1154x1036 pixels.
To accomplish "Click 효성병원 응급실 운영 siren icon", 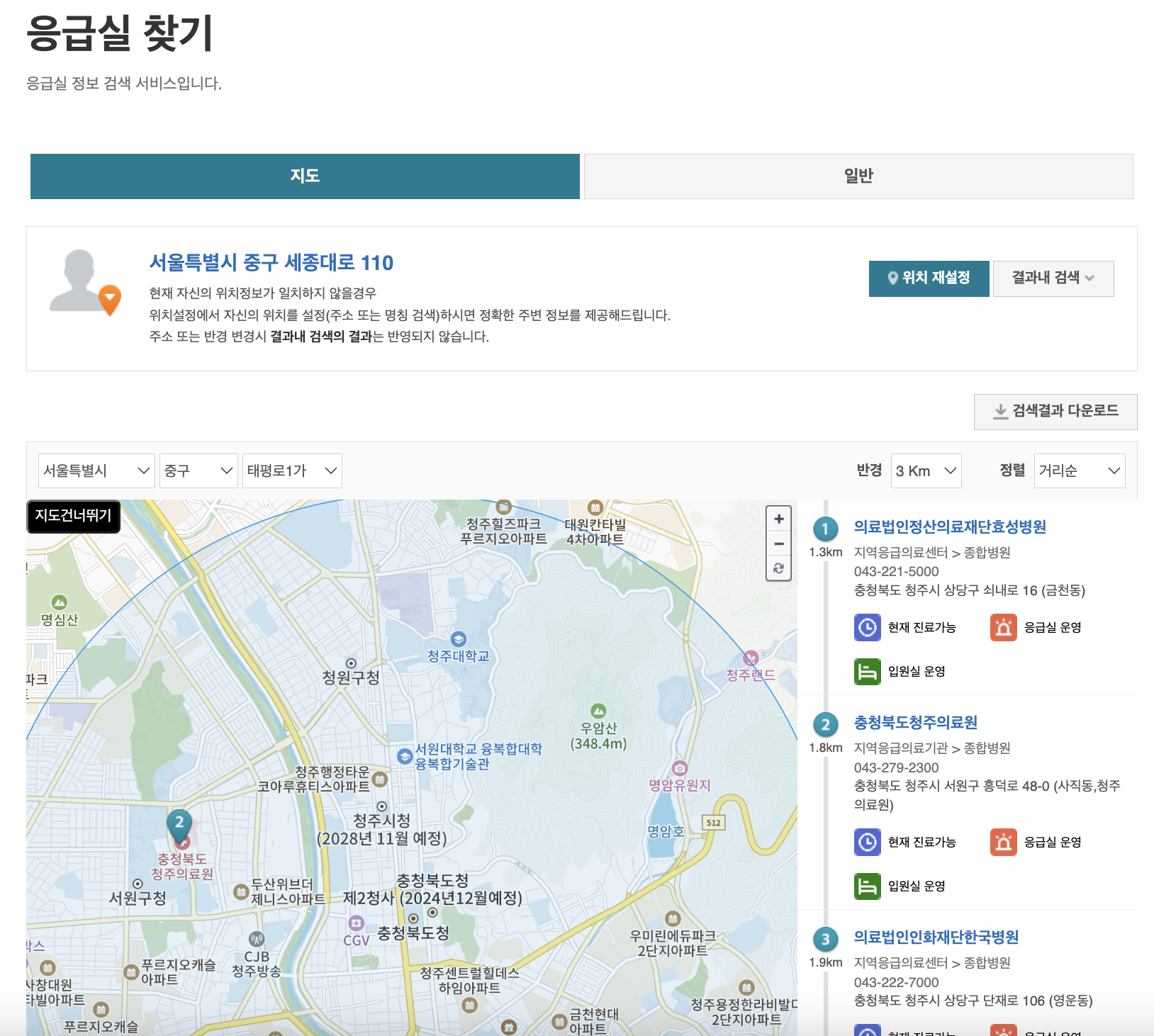I will [1003, 628].
